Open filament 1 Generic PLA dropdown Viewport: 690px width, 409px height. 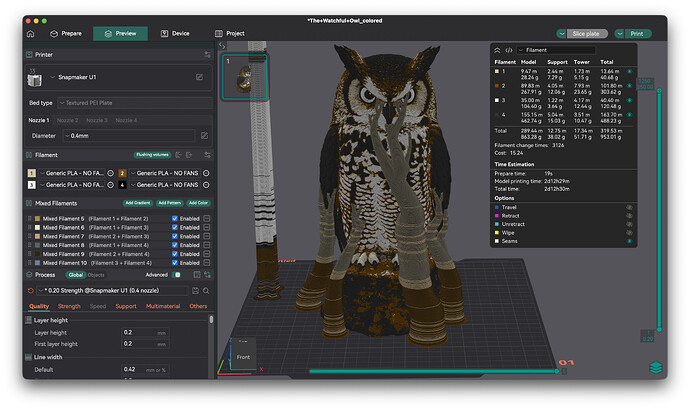click(72, 173)
